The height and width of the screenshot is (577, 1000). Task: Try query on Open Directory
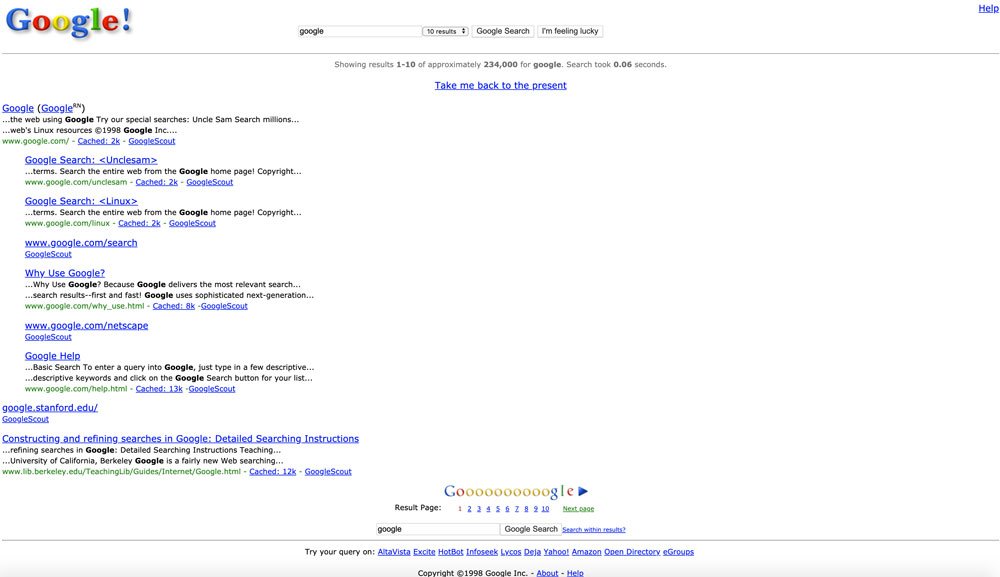click(632, 552)
